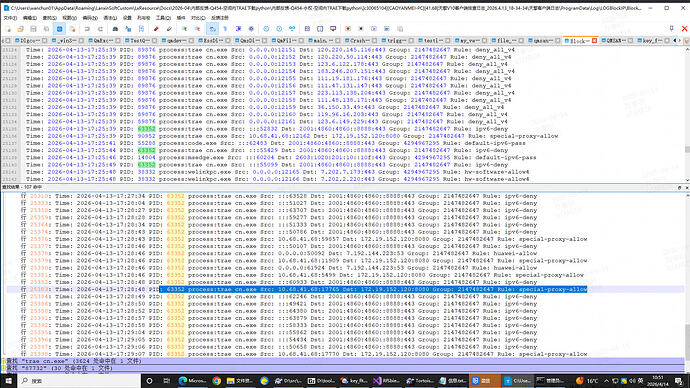Play the recorded macro icon
690x388 pixels.
pos(374,29)
